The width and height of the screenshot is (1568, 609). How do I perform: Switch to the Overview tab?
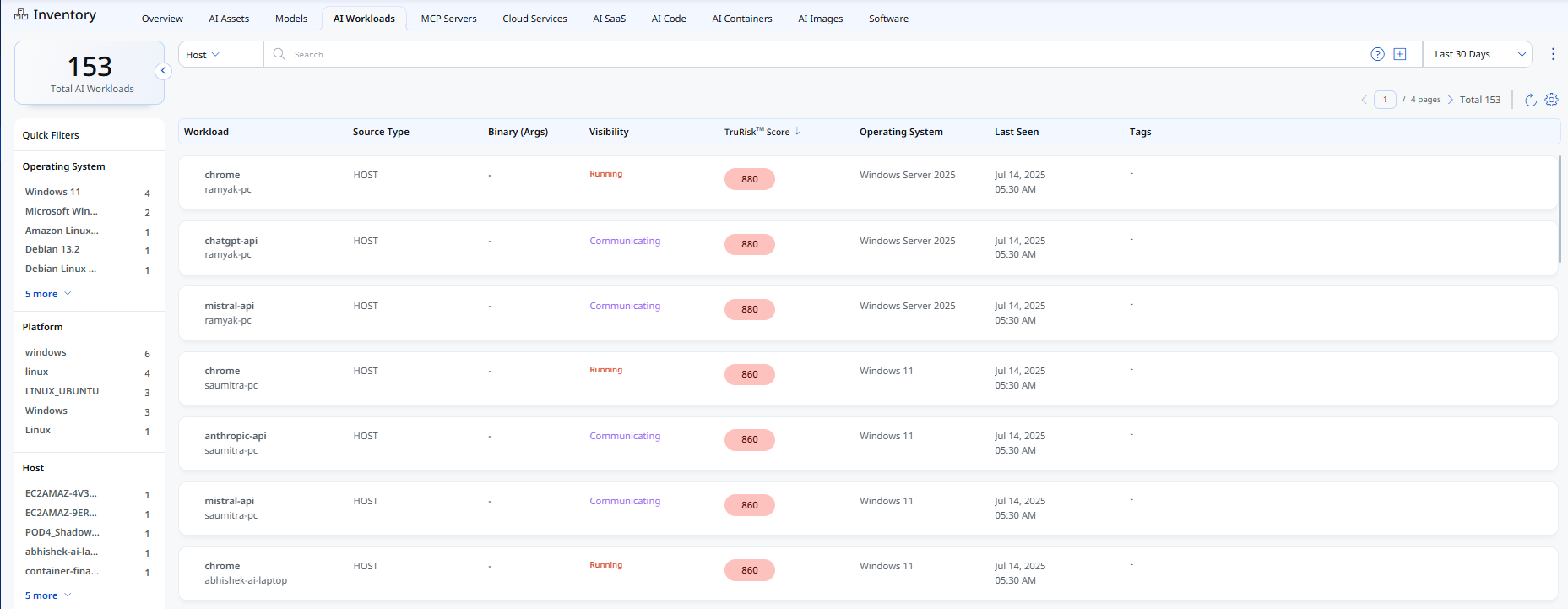(162, 19)
